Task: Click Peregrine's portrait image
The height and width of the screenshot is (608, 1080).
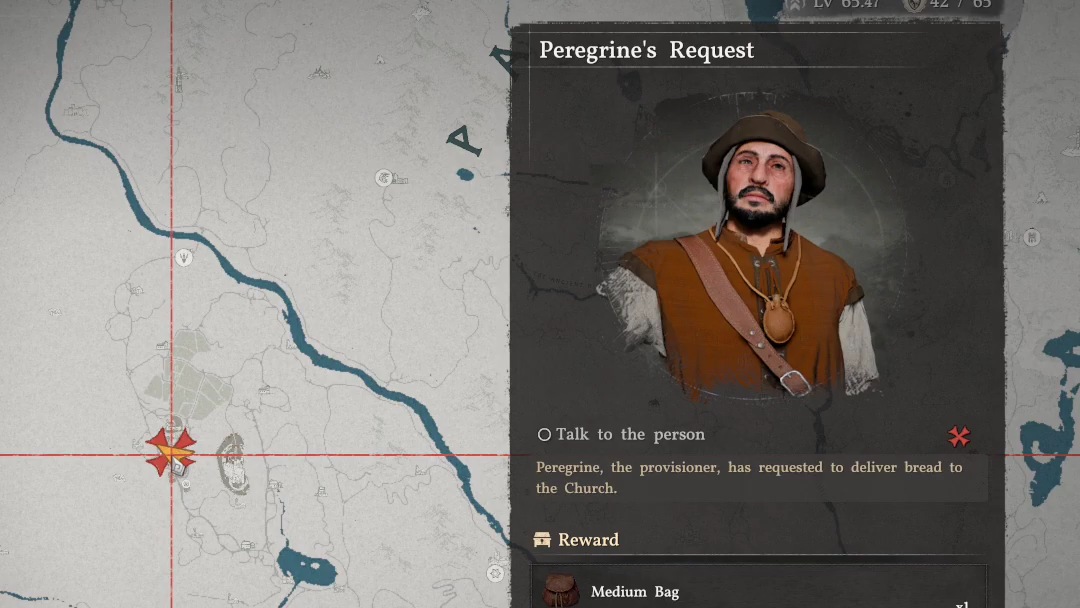Action: 752,253
